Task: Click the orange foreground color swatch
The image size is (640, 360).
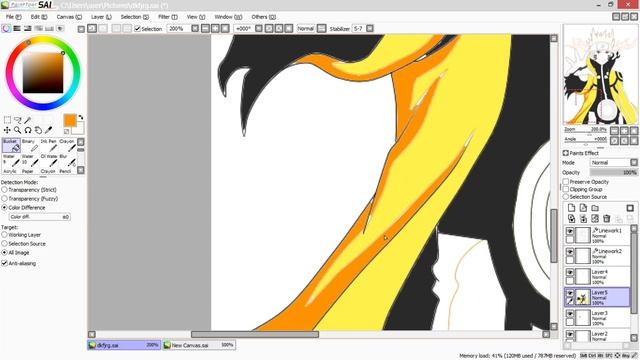Action: click(70, 120)
